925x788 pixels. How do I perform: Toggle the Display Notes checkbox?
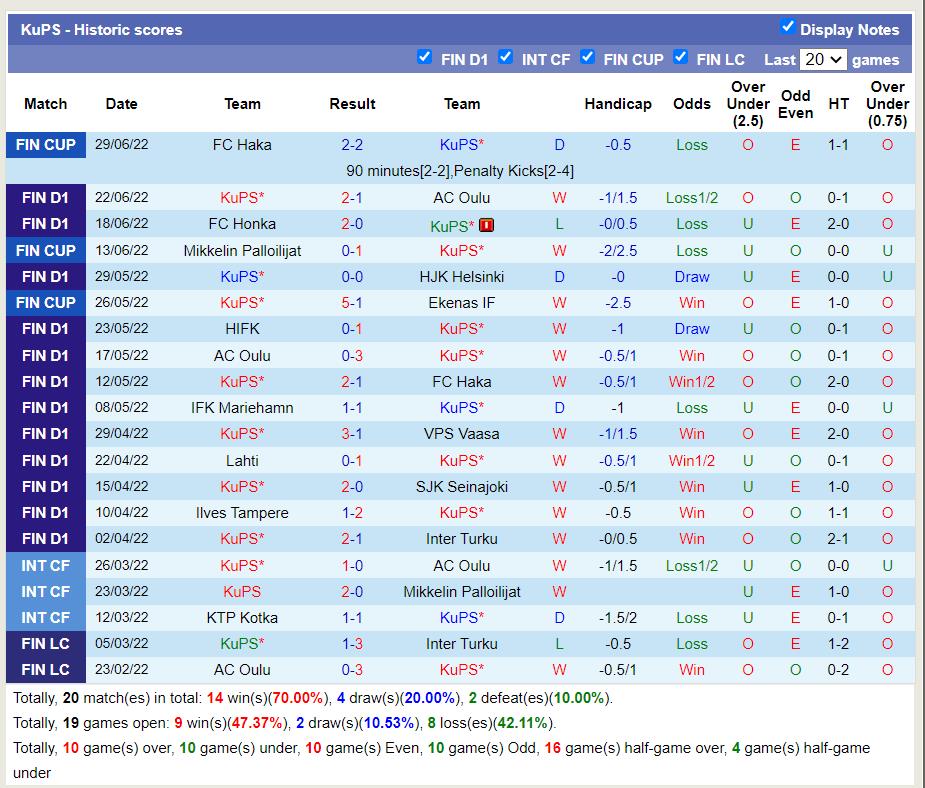[787, 27]
